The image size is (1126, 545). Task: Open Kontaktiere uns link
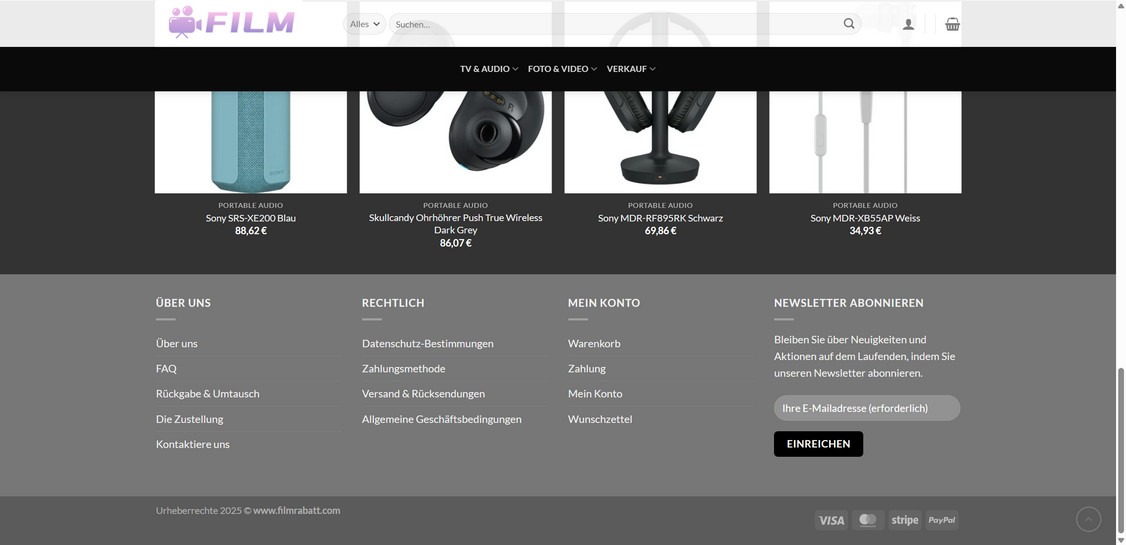click(192, 444)
